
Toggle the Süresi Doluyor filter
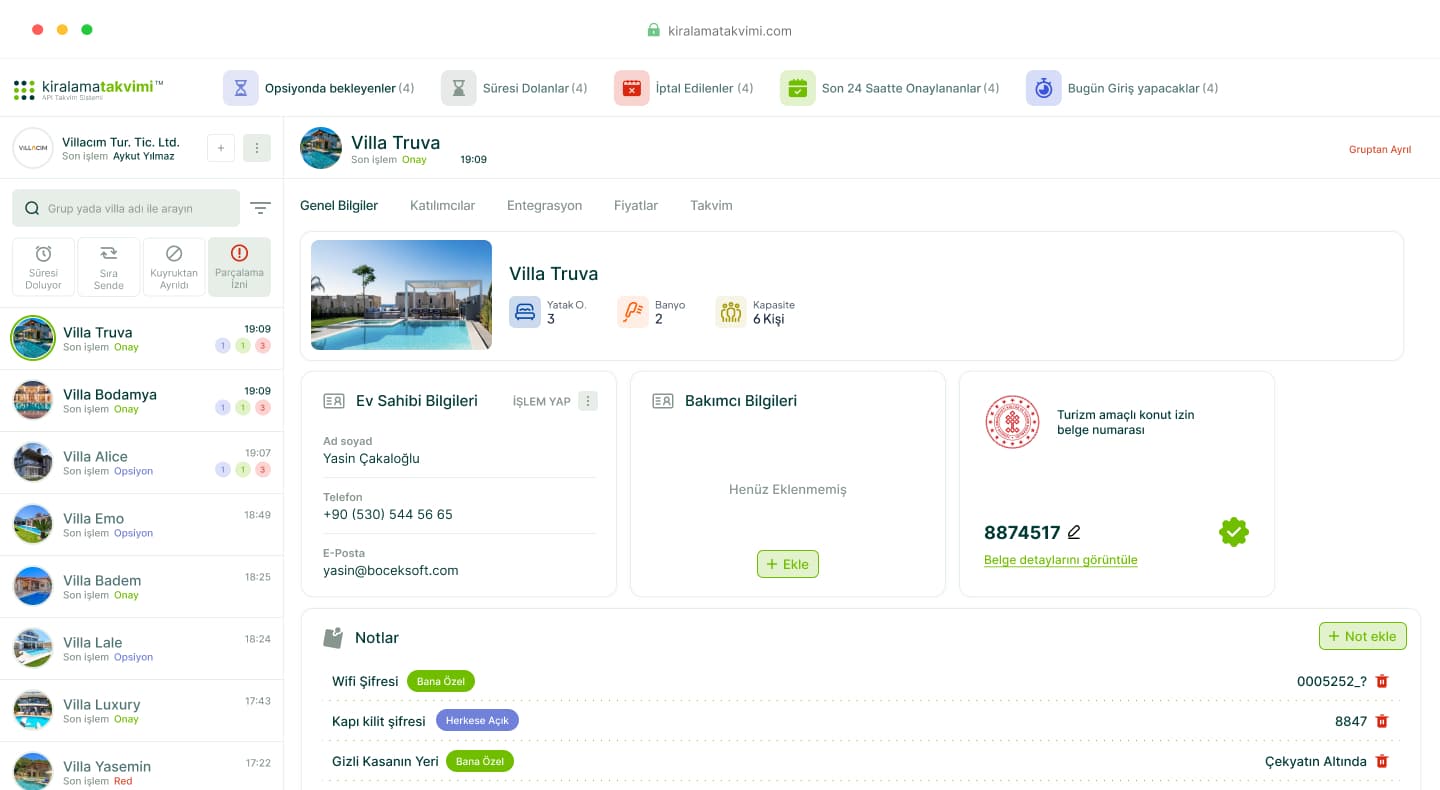click(43, 267)
